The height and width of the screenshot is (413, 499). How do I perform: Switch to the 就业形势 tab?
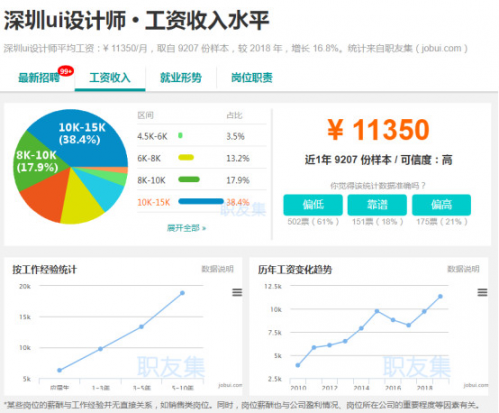(x=181, y=78)
